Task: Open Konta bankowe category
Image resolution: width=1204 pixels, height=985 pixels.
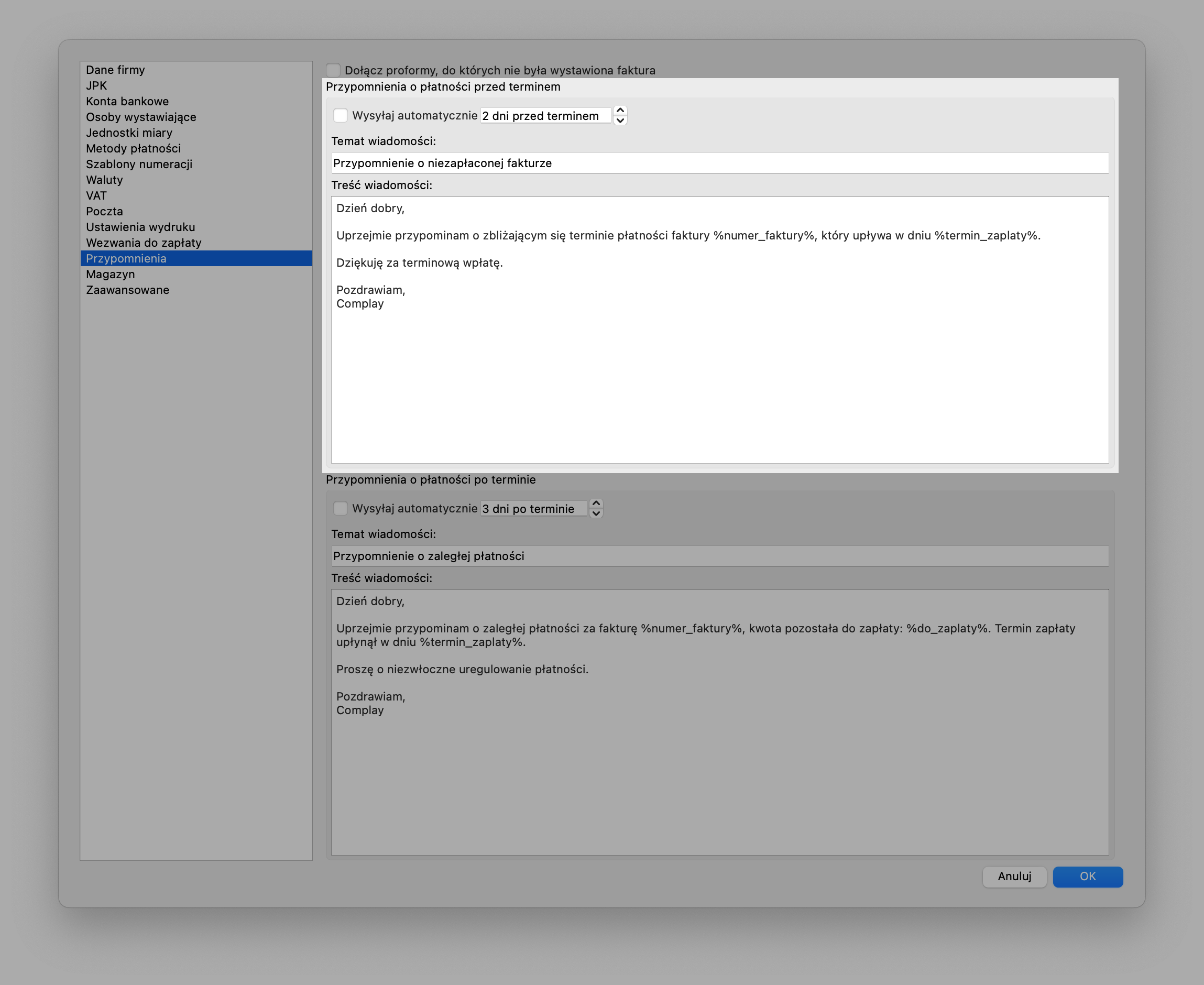Action: click(196, 101)
